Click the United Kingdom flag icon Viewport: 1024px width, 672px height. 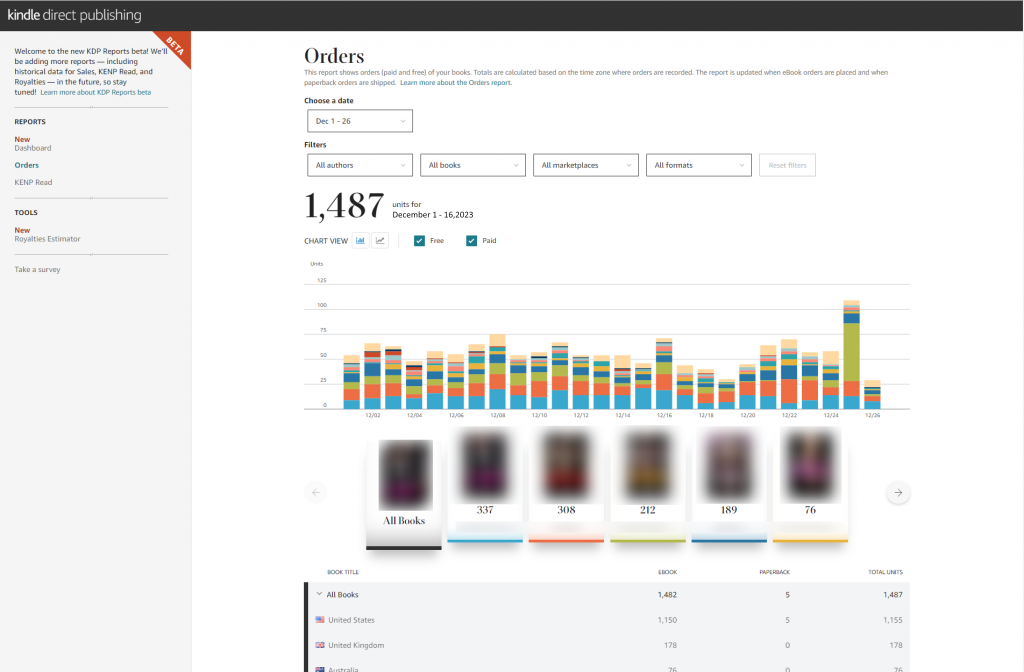[320, 645]
